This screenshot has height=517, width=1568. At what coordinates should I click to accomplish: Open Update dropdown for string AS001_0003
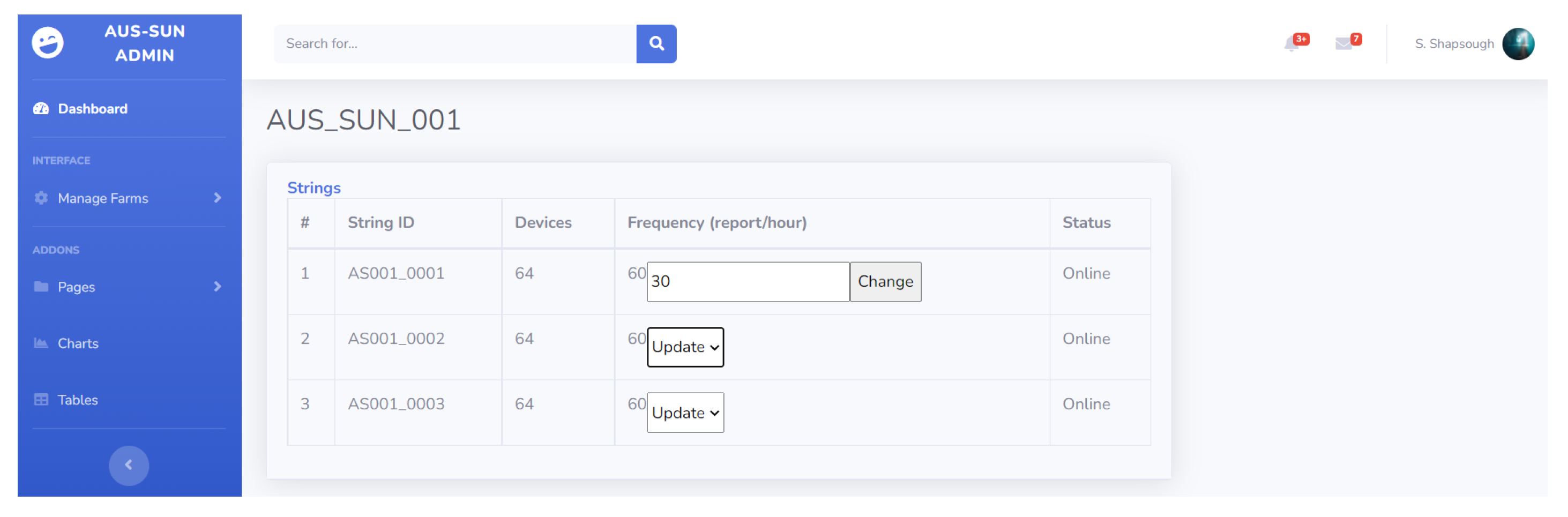[685, 413]
